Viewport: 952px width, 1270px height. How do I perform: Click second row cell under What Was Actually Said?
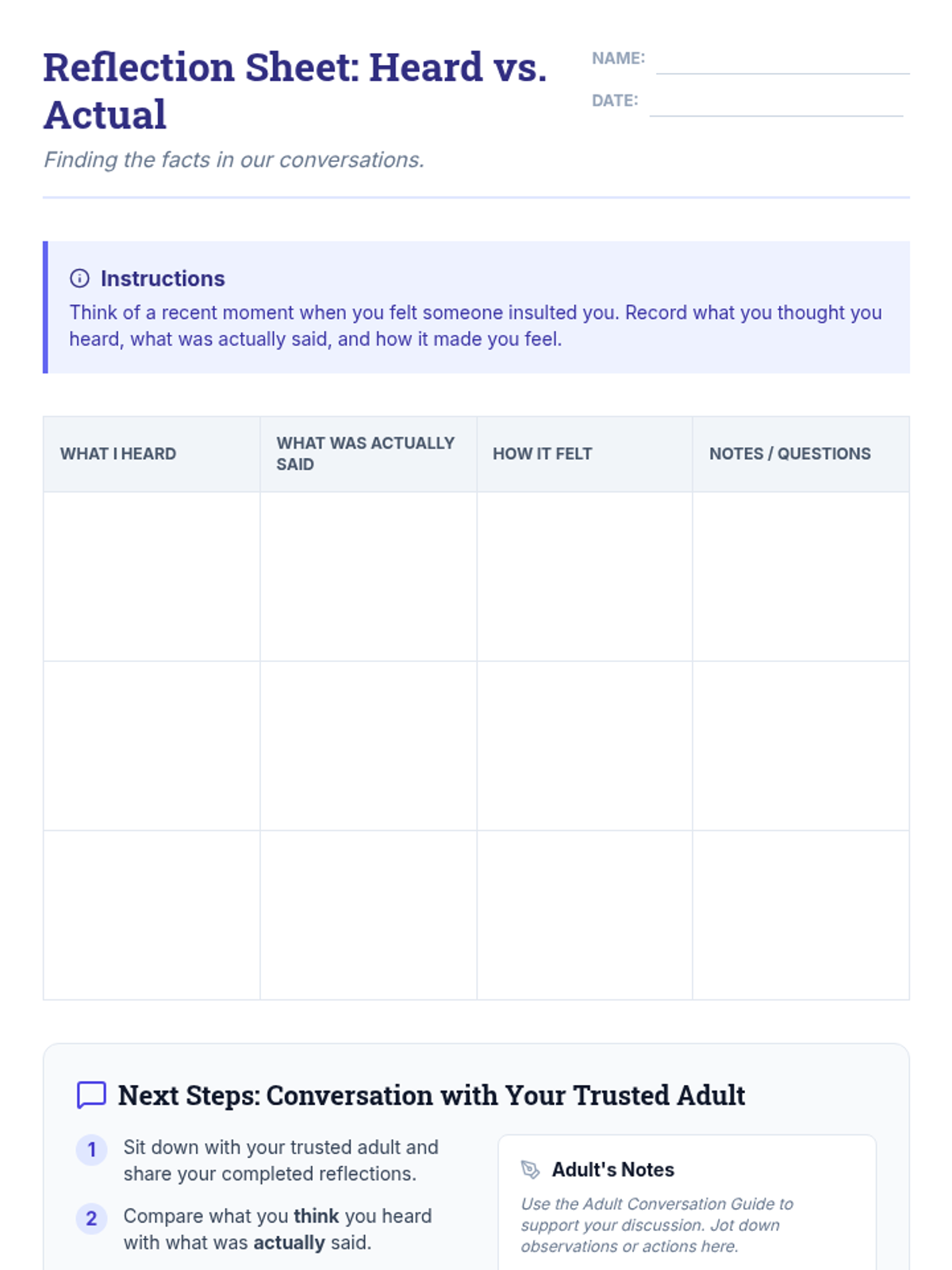point(368,746)
